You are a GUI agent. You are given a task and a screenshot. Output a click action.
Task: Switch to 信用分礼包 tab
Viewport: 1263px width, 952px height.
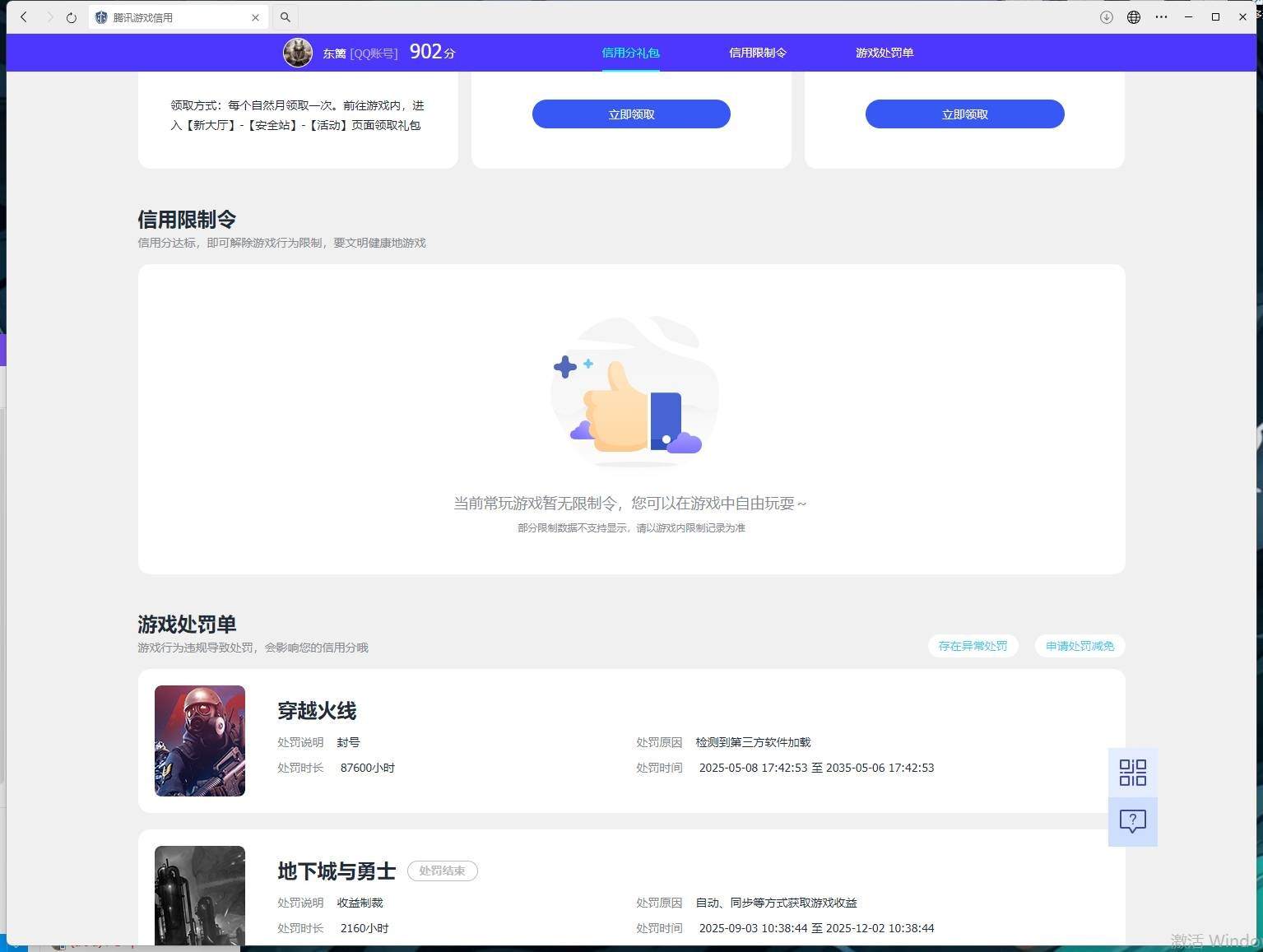631,53
